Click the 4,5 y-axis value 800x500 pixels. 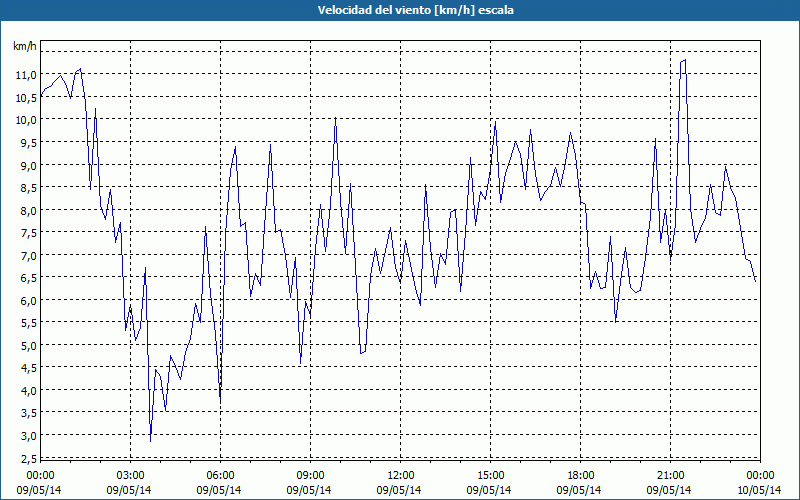[28, 368]
